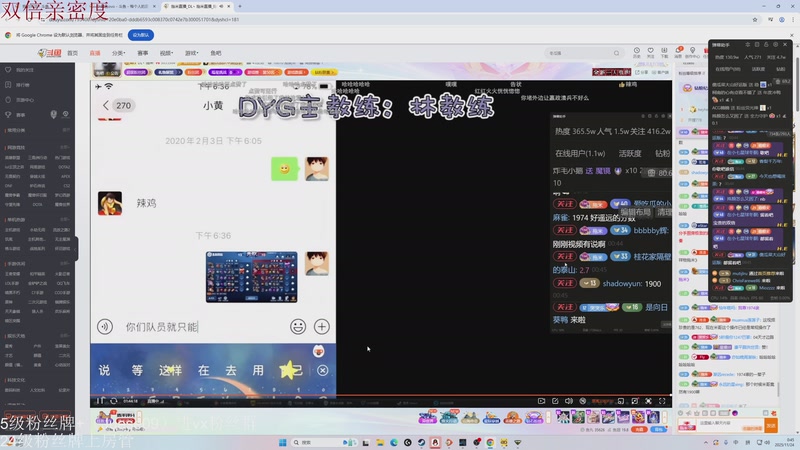
Task: Open the 关注 heart icon in header
Action: click(x=651, y=52)
